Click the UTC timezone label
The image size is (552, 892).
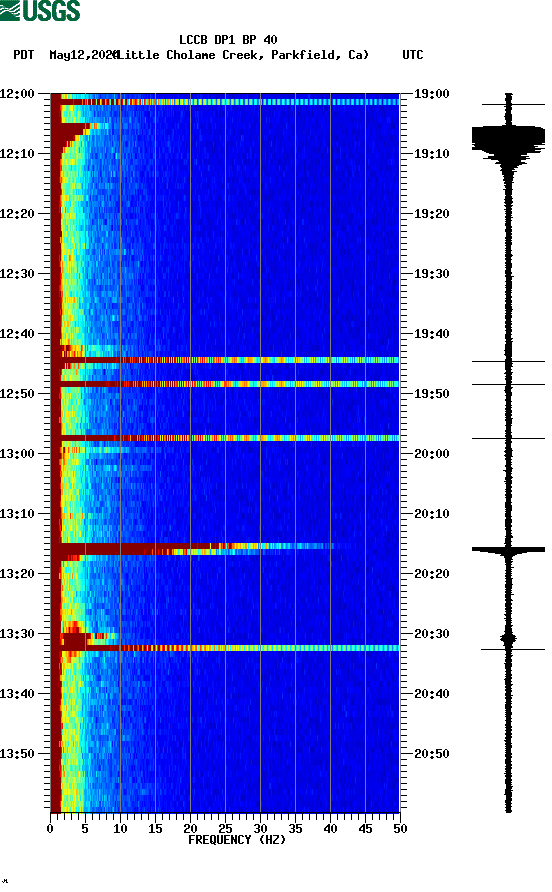click(413, 55)
